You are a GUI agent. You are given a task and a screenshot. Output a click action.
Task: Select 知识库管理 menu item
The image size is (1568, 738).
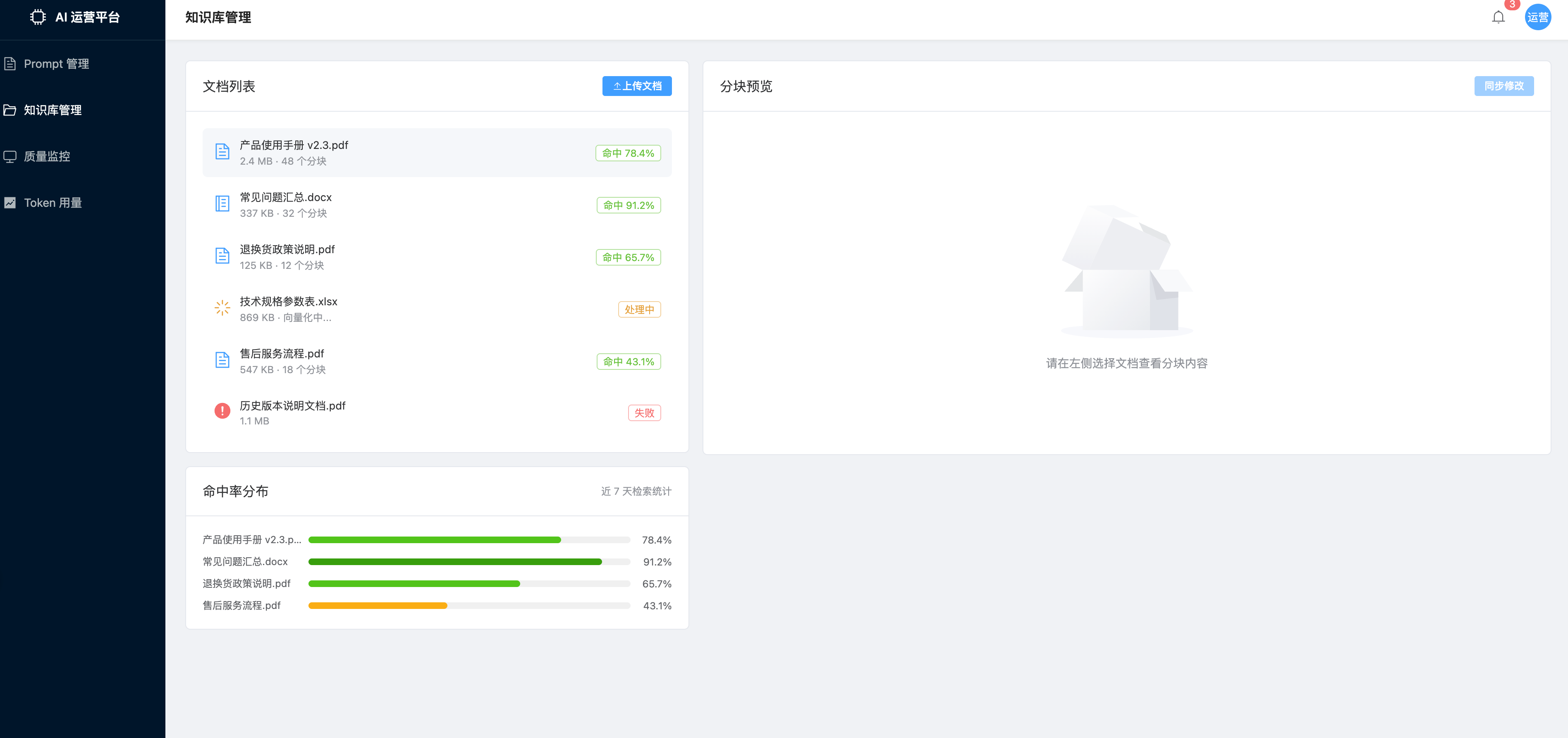(x=83, y=110)
